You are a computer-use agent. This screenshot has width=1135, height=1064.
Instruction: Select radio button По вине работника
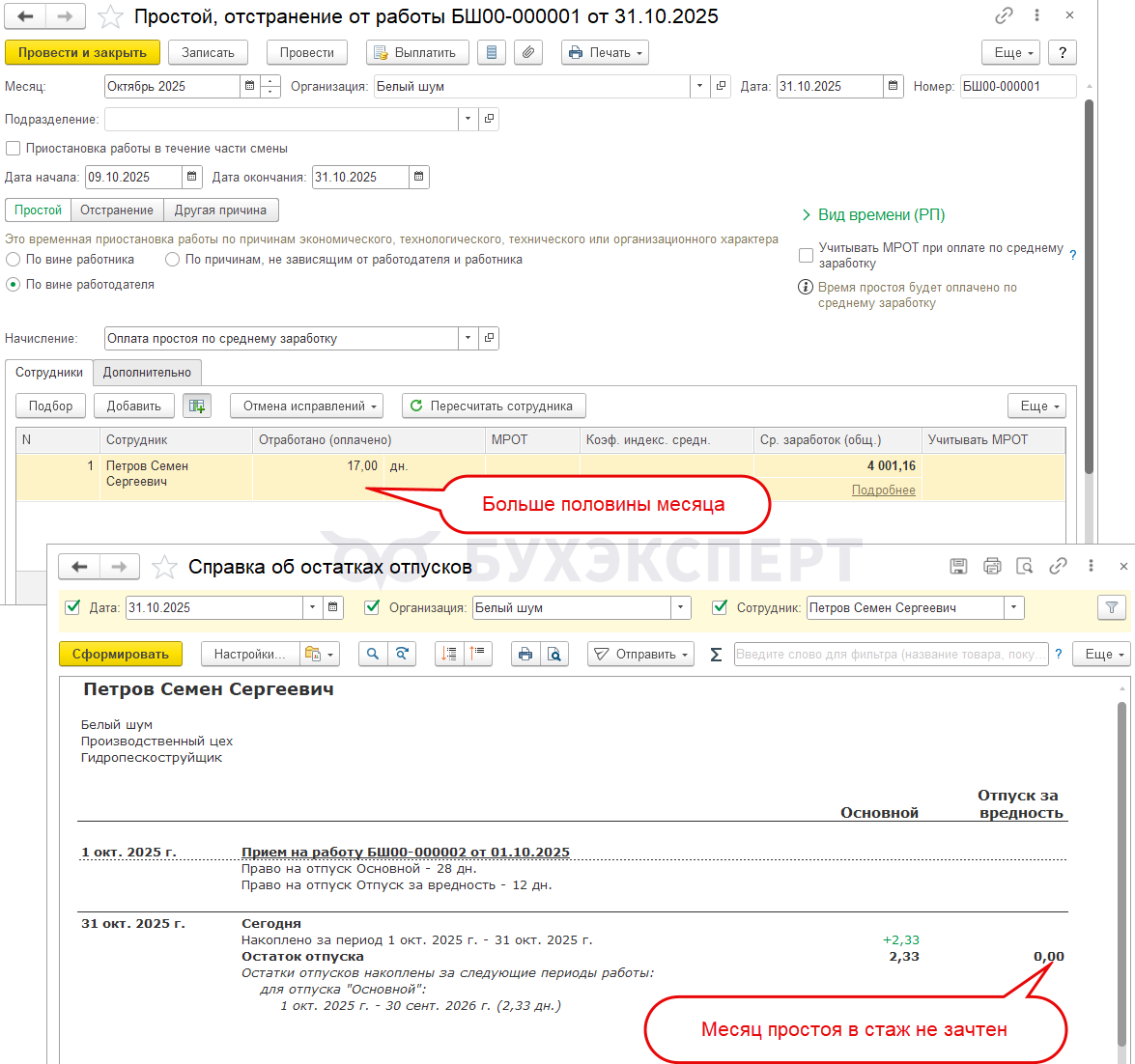coord(13,260)
